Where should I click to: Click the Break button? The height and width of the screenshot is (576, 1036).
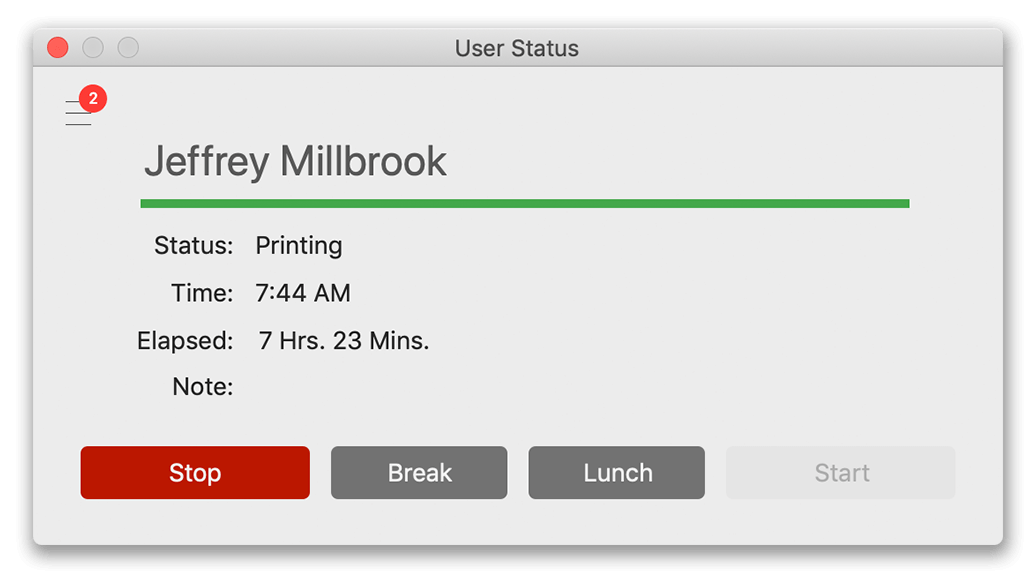419,472
